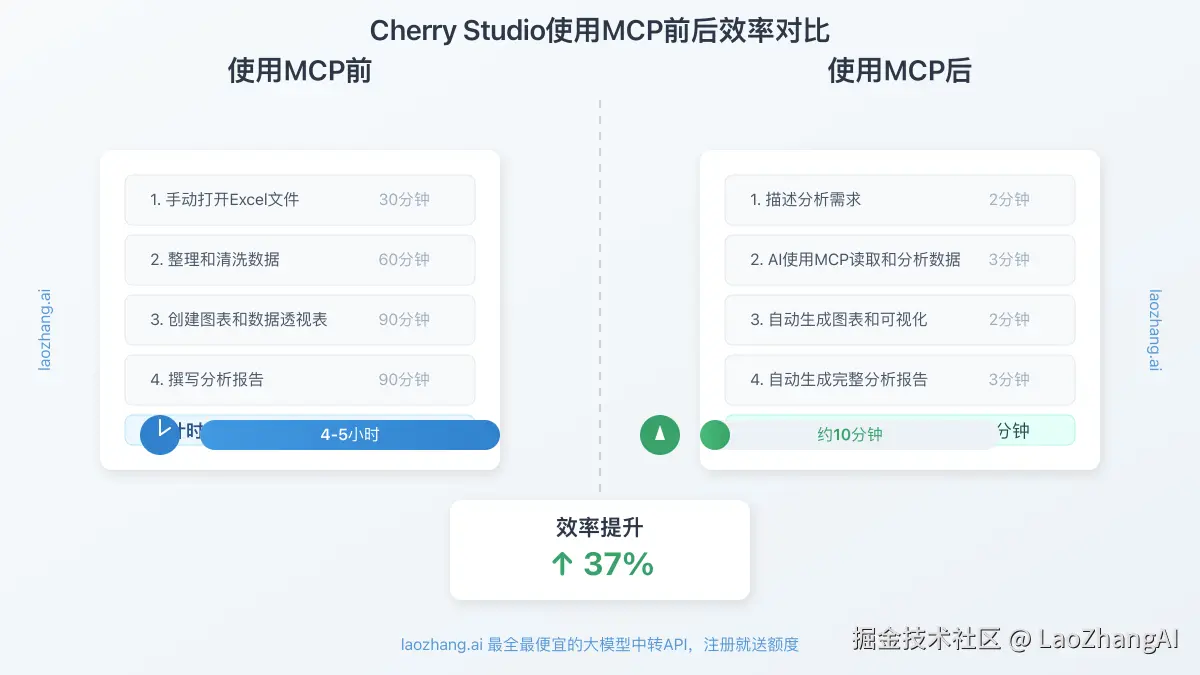Click the green upward arrow circle icon
This screenshot has height=675, width=1200.
pyautogui.click(x=660, y=435)
